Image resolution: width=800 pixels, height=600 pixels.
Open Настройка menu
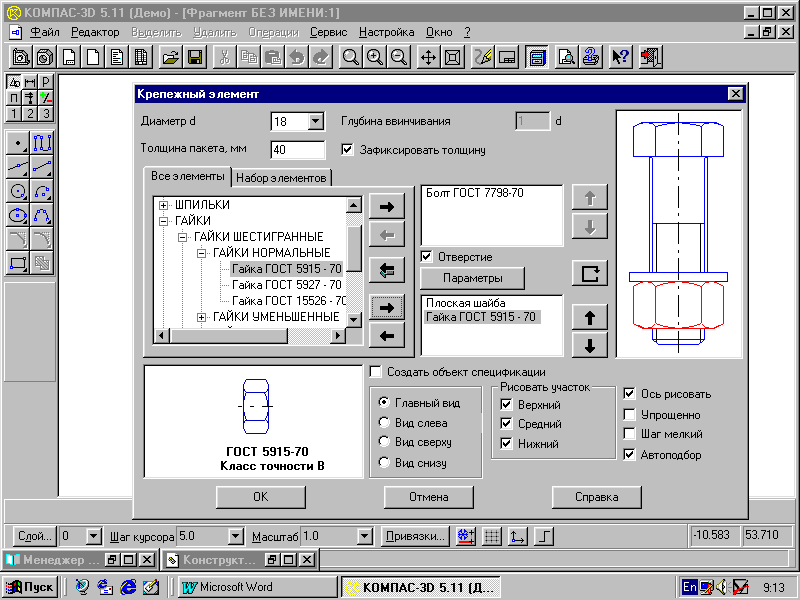point(386,32)
